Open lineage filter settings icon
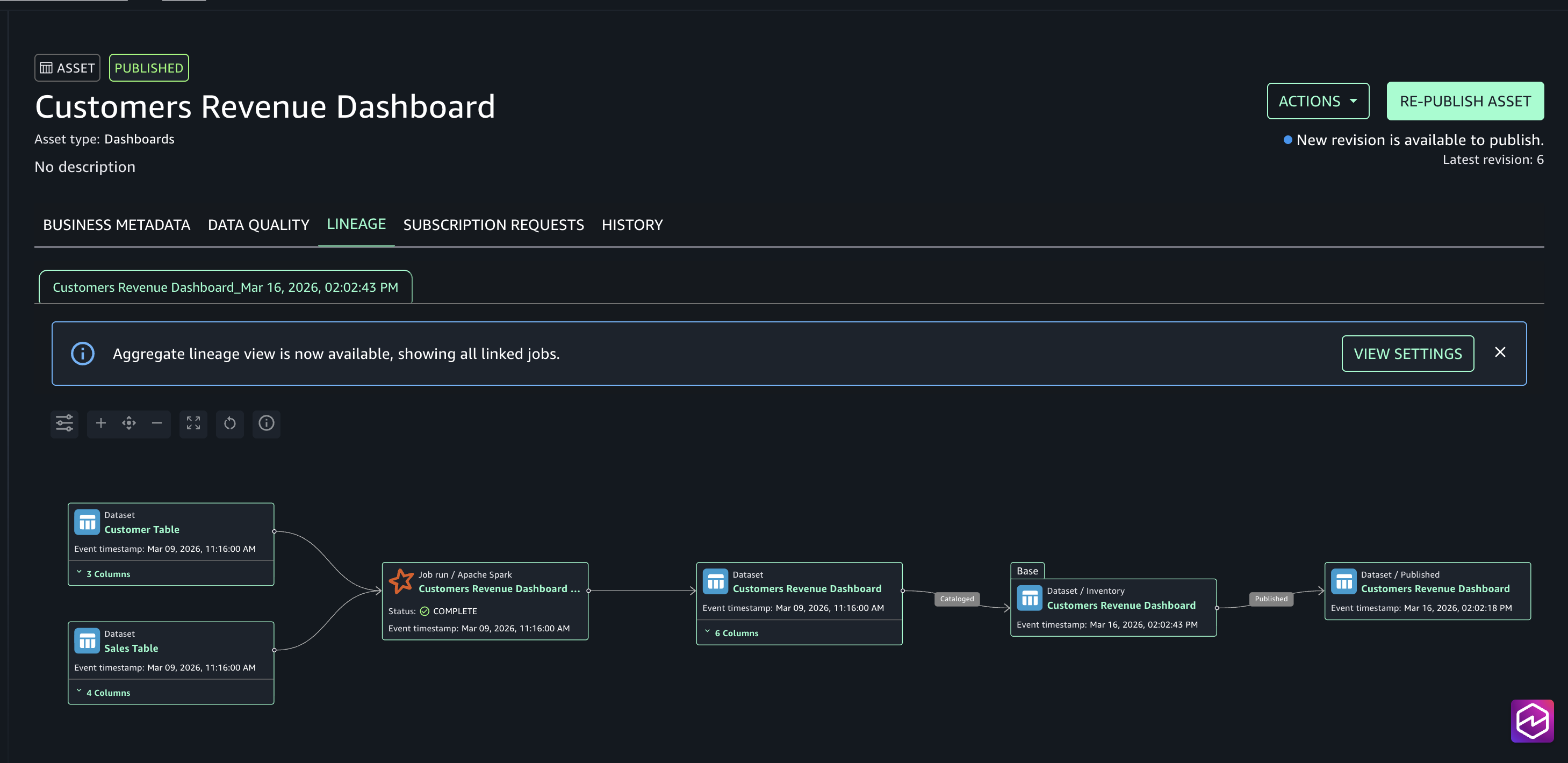Image resolution: width=1568 pixels, height=763 pixels. 64,423
